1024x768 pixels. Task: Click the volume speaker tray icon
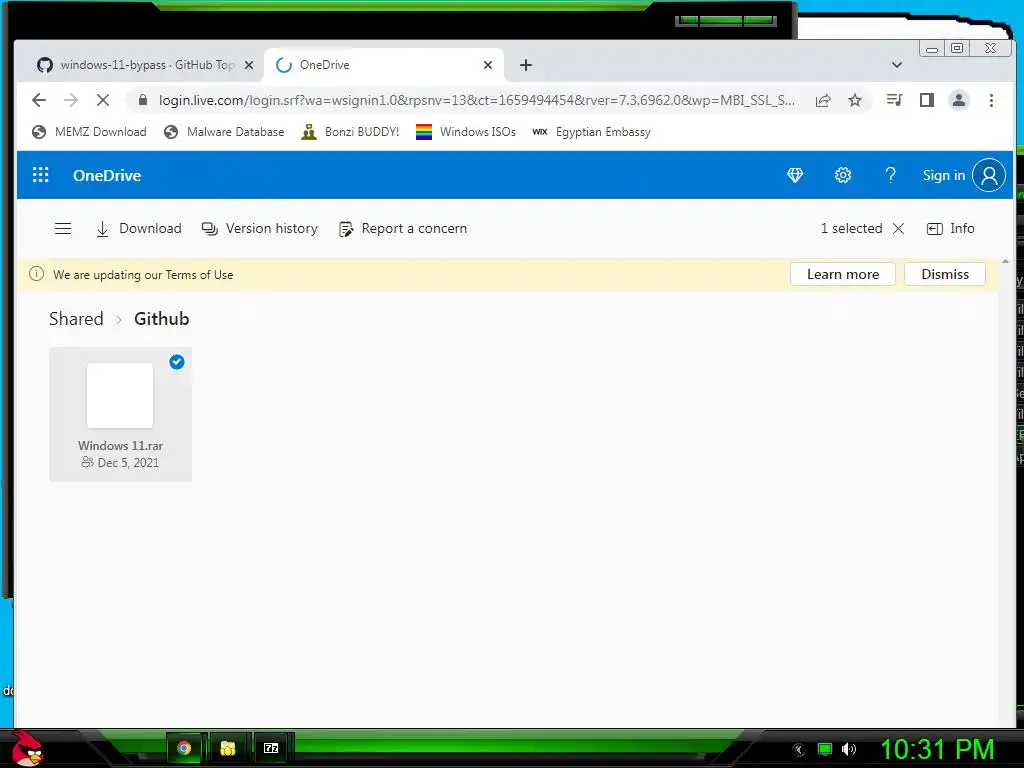pyautogui.click(x=849, y=749)
